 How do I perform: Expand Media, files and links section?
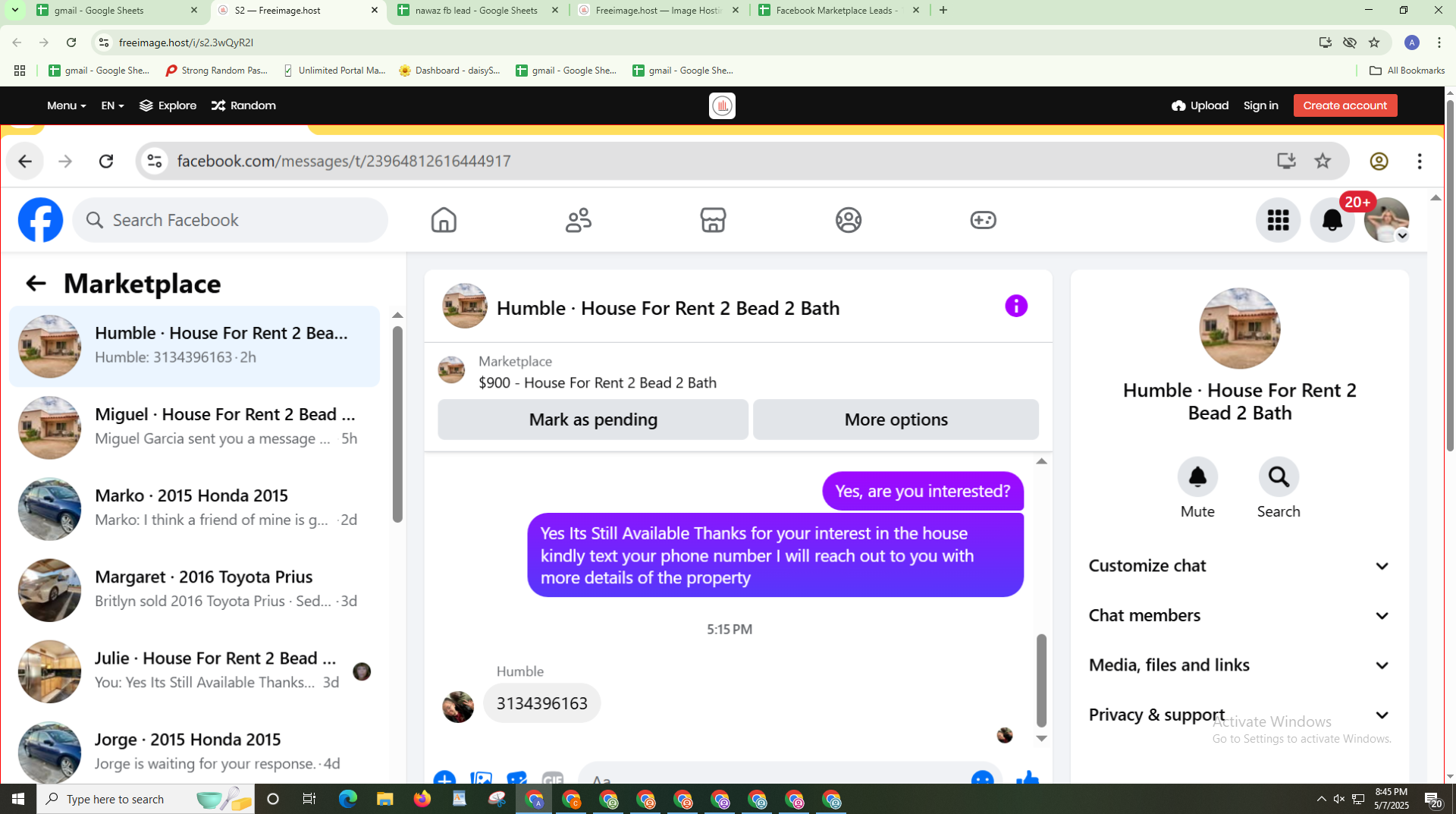point(1239,665)
